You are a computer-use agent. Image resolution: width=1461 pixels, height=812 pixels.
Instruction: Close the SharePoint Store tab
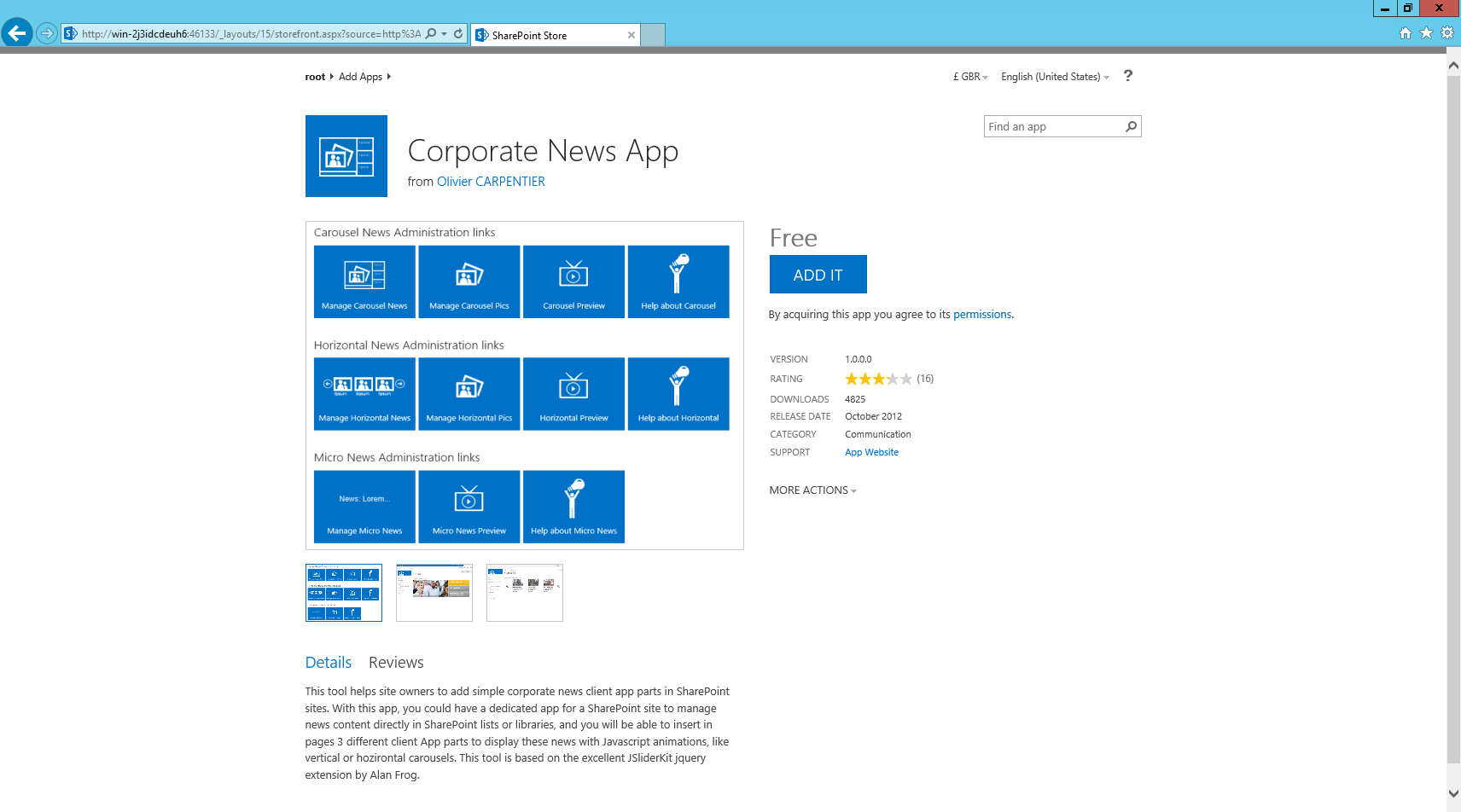(x=632, y=35)
